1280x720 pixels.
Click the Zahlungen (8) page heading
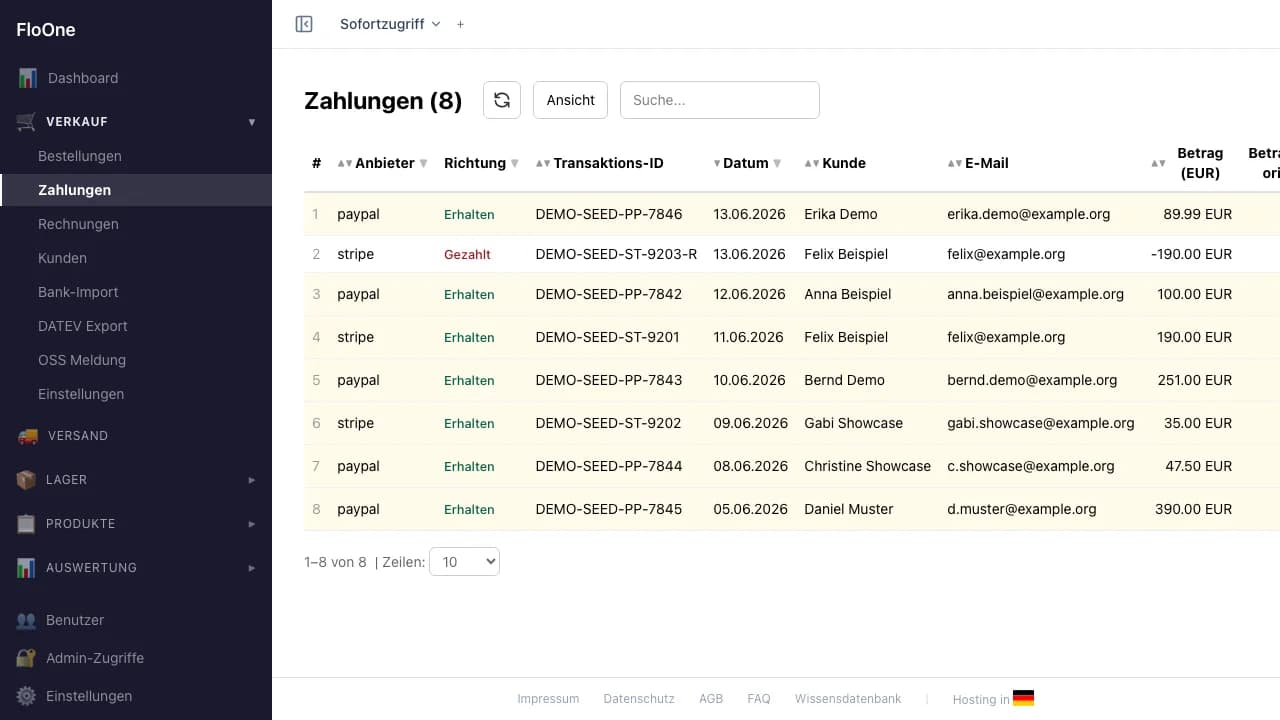click(383, 101)
